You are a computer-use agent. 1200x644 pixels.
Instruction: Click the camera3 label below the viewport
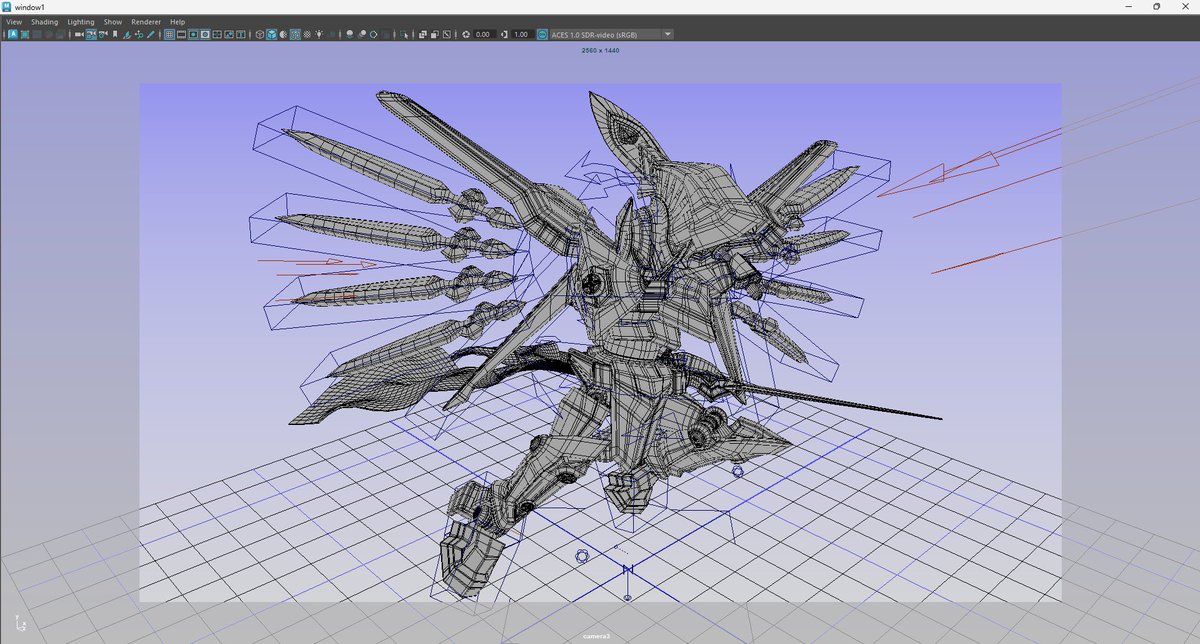click(597, 635)
